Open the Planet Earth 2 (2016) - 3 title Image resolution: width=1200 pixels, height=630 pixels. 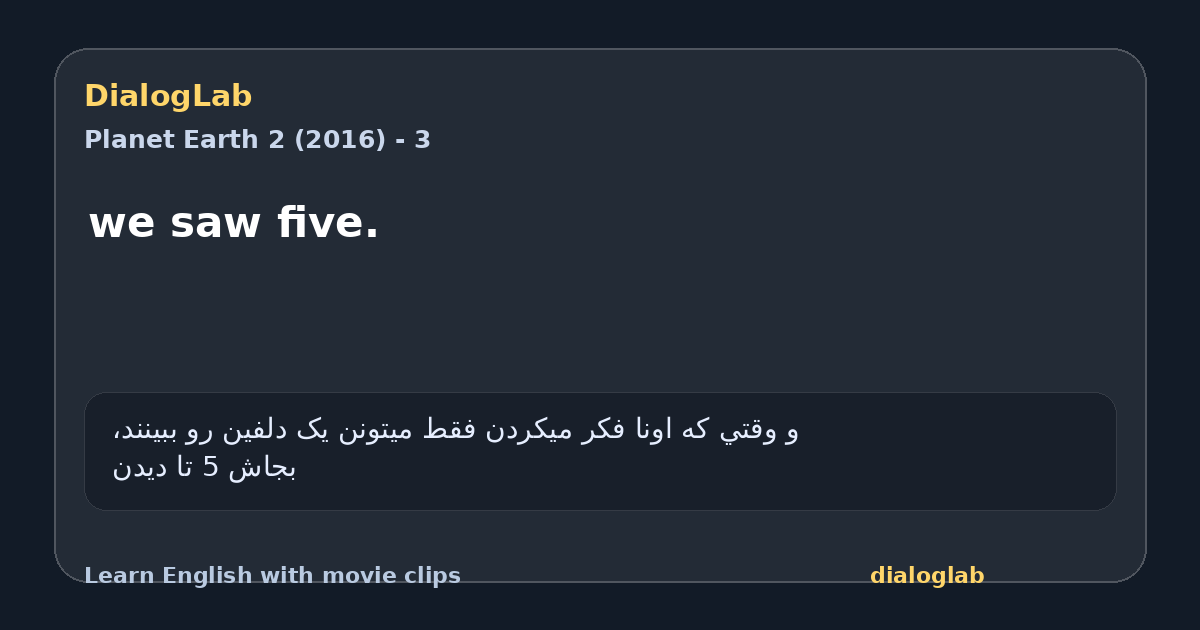(257, 140)
